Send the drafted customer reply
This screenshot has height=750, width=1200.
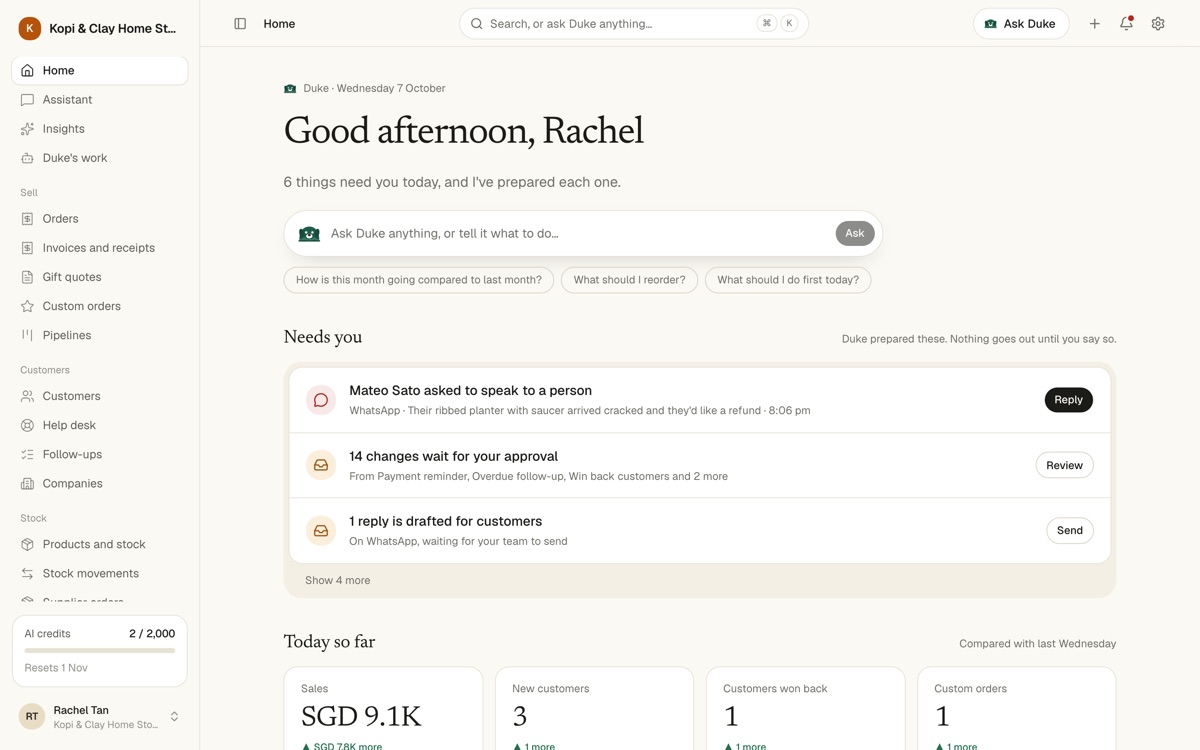1069,530
